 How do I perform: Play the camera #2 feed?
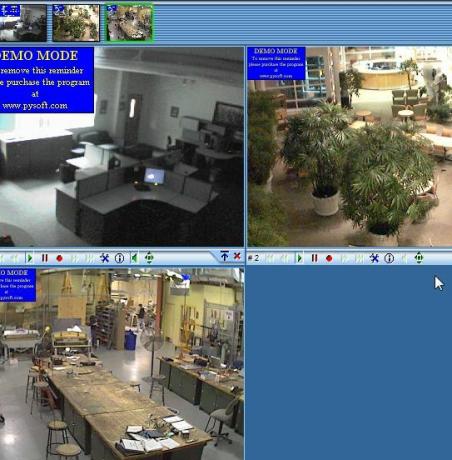(300, 258)
